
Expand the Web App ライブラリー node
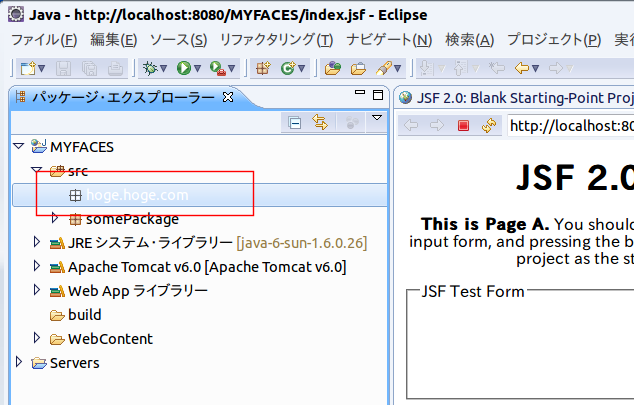point(37,289)
